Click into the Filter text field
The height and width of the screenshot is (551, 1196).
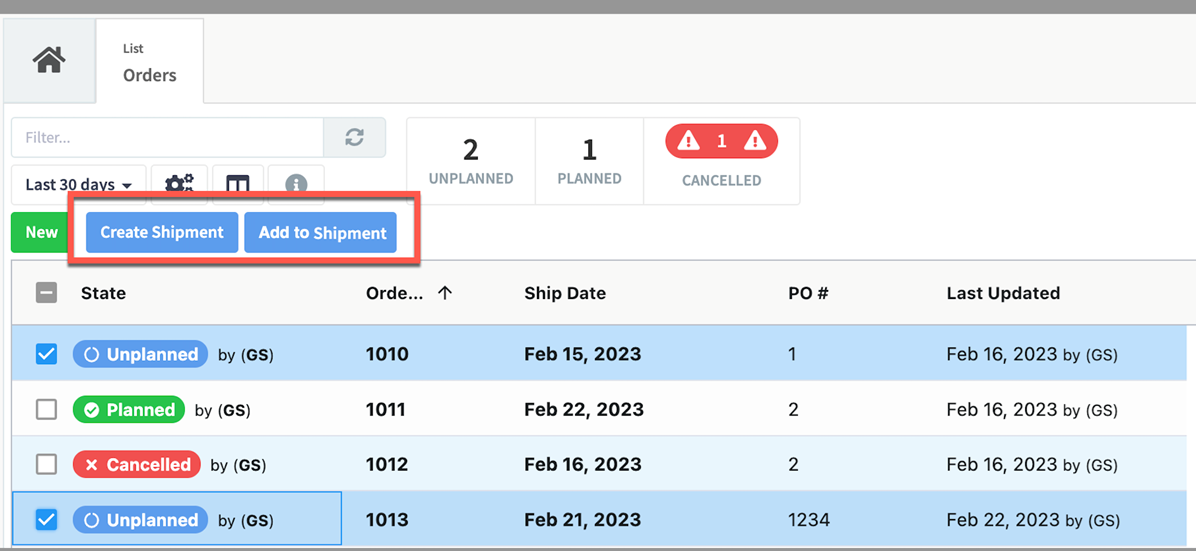167,137
